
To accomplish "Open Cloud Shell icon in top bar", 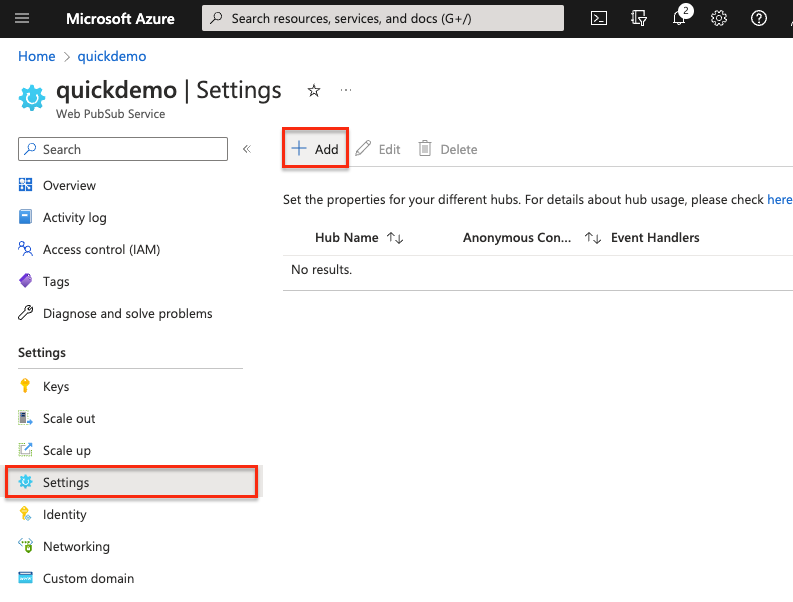I will 599,18.
